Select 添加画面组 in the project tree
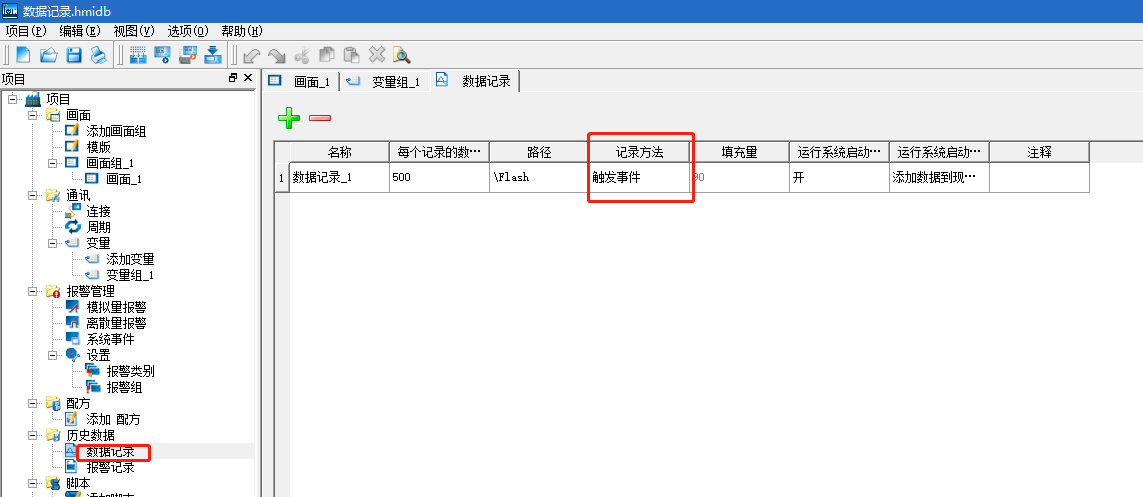1143x497 pixels. coord(116,131)
